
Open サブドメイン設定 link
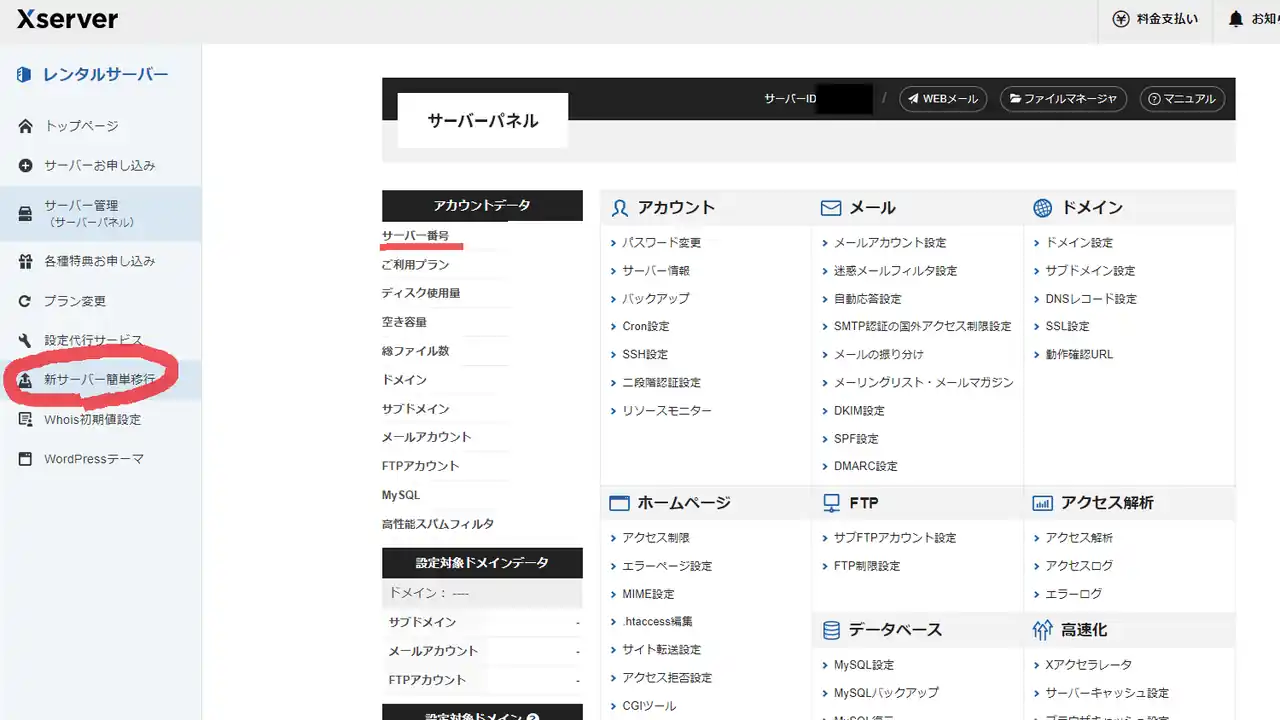point(1090,271)
